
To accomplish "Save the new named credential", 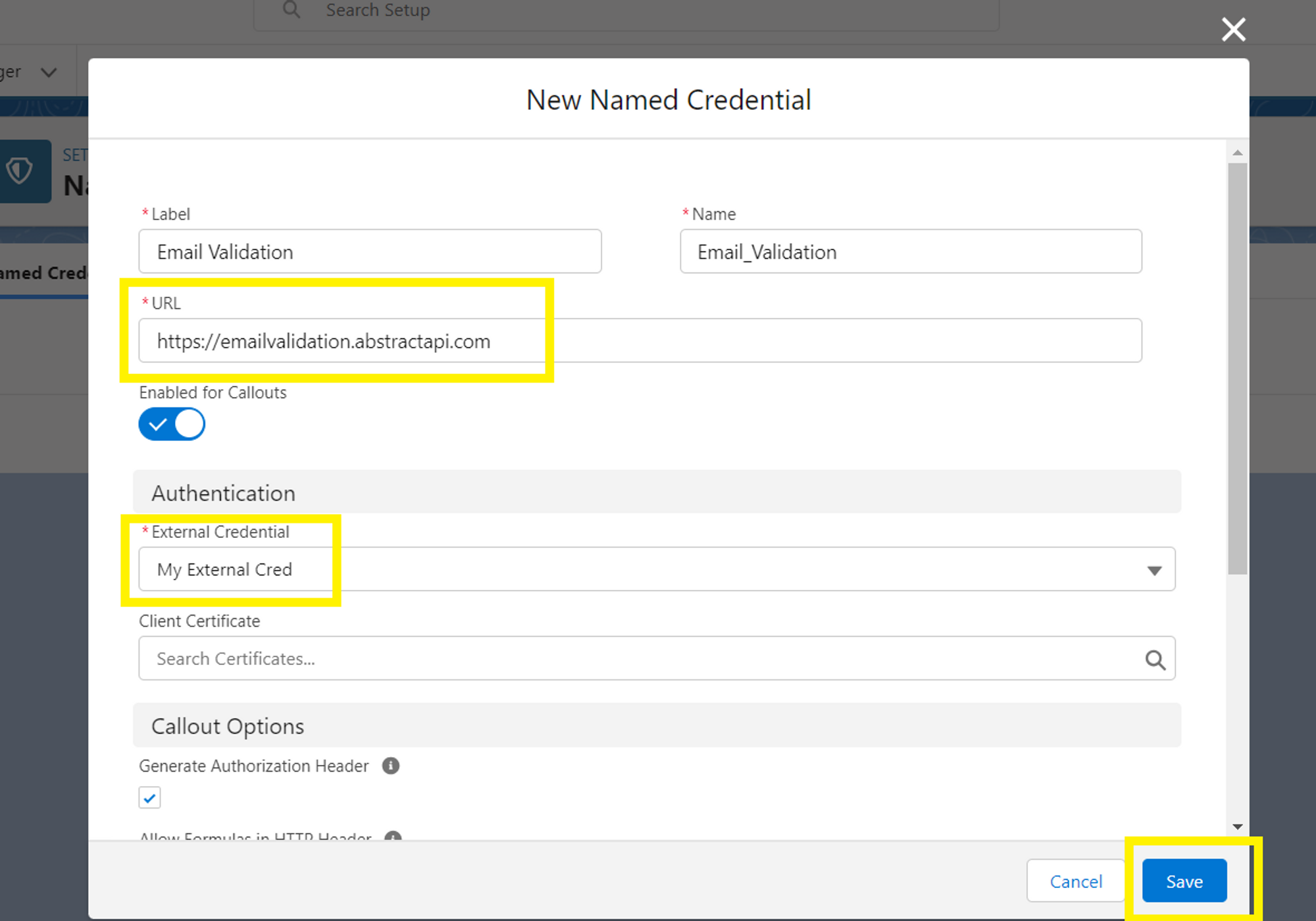I will (x=1183, y=880).
